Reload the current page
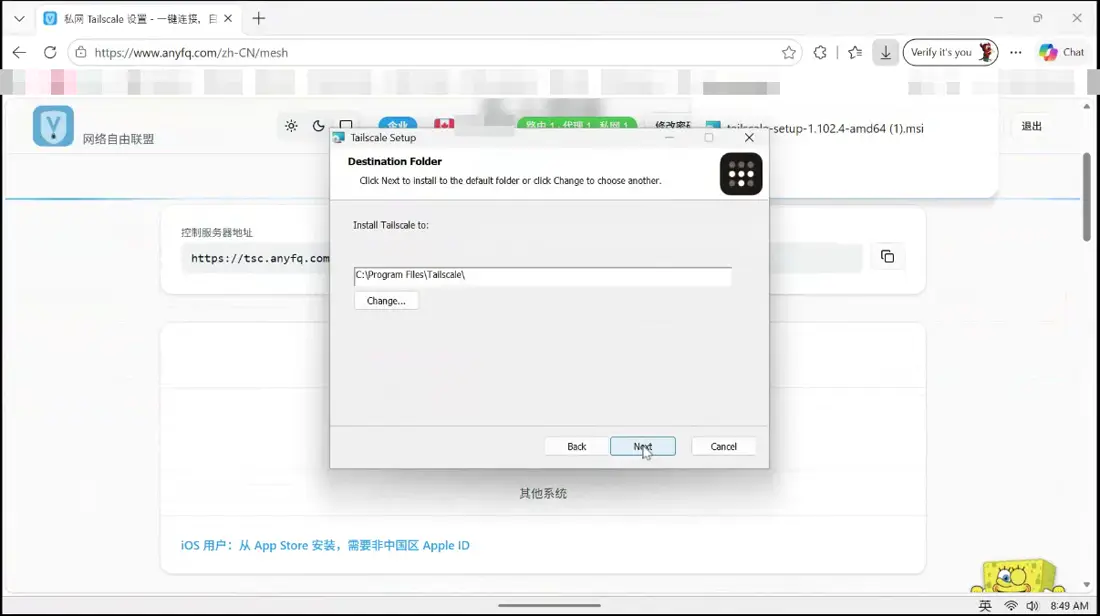The height and width of the screenshot is (616, 1100). point(50,53)
